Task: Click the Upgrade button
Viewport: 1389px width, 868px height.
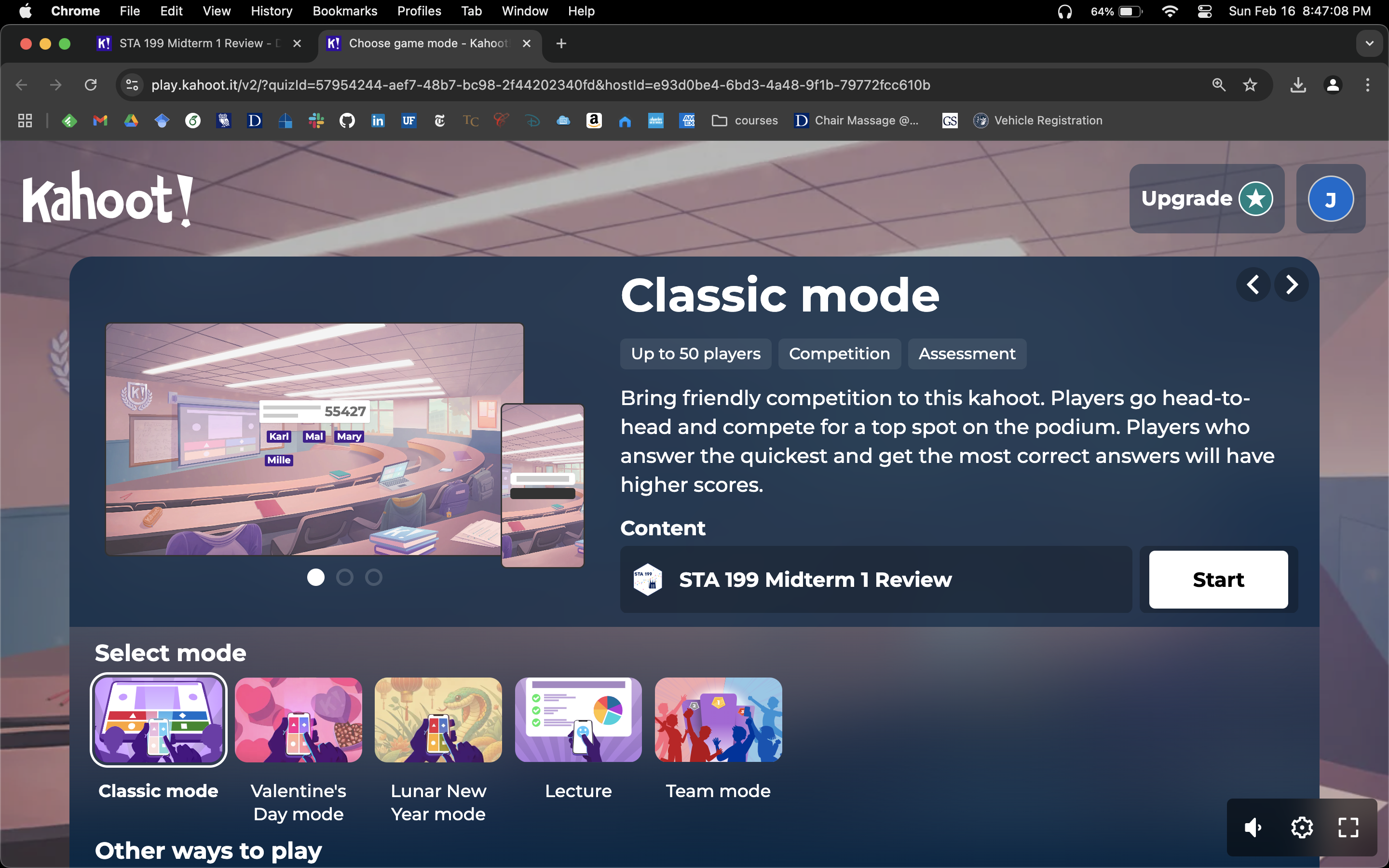Action: (x=1207, y=199)
